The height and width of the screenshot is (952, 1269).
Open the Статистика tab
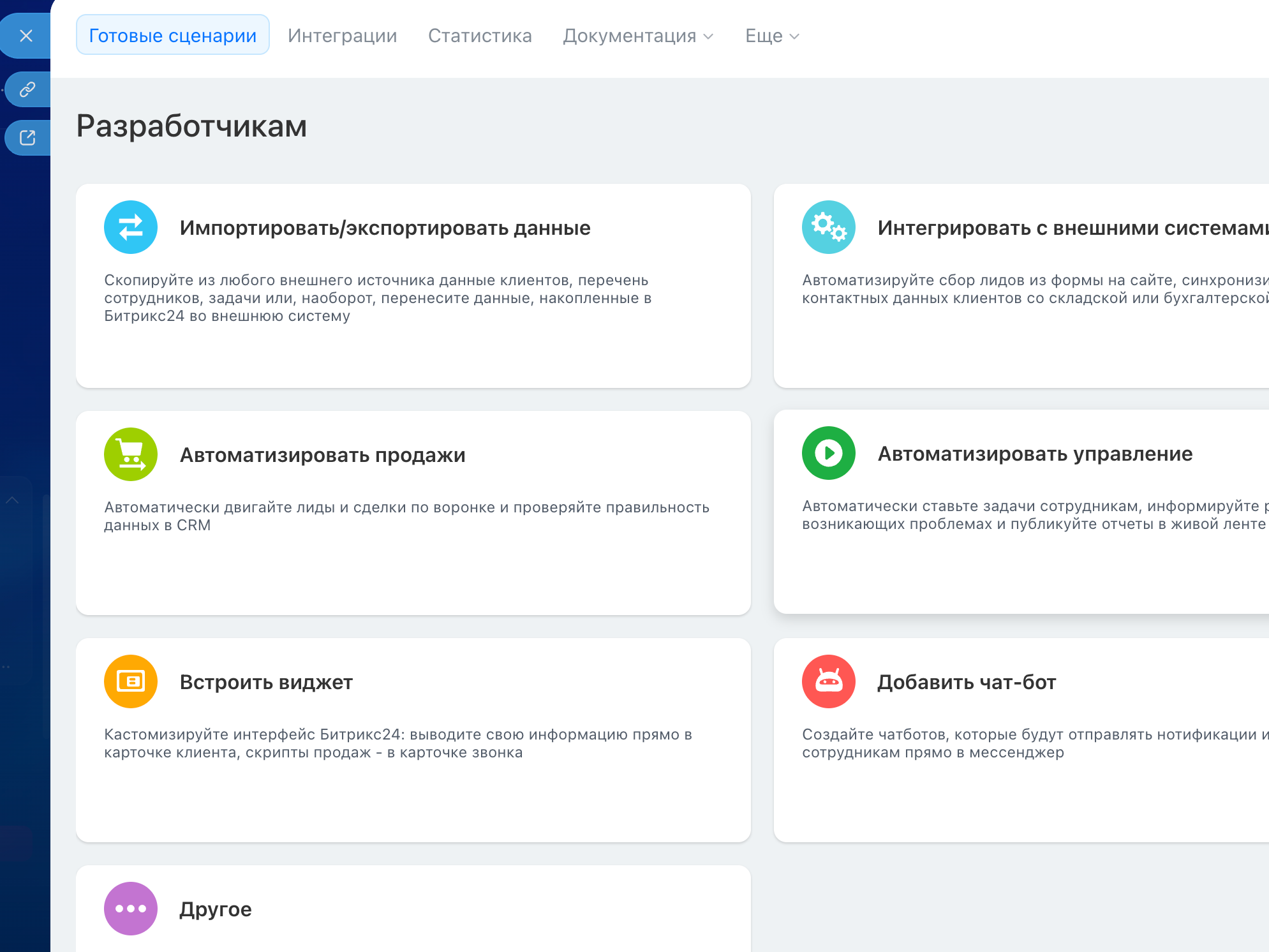click(480, 36)
